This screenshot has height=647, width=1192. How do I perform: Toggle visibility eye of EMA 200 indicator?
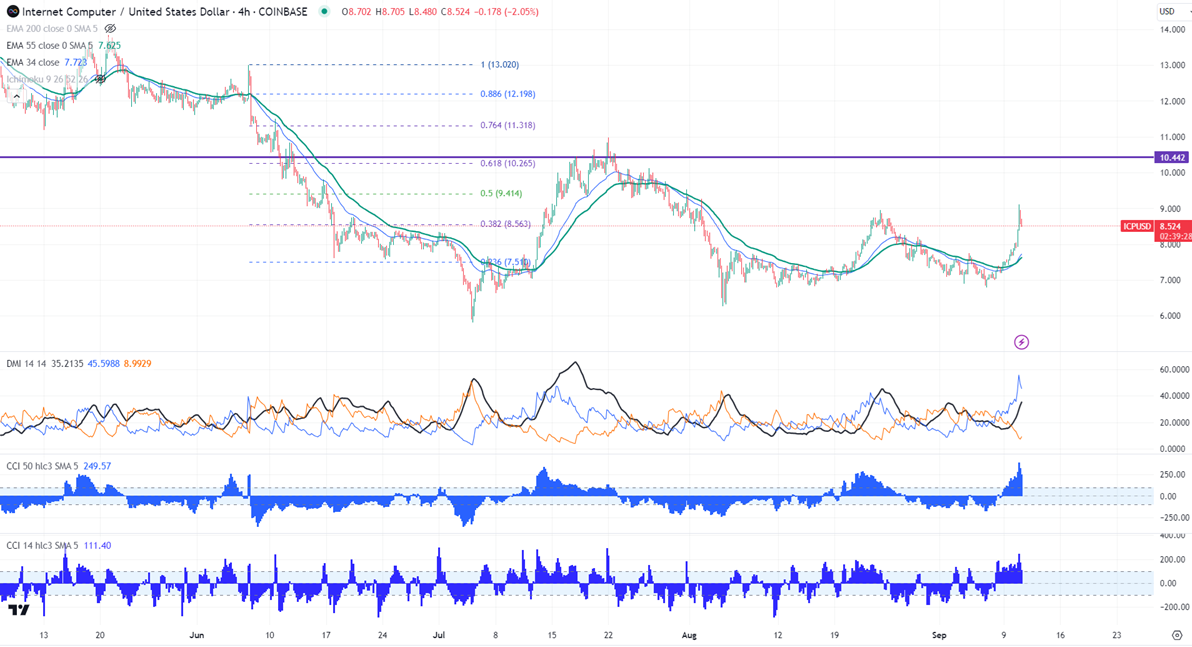111,28
